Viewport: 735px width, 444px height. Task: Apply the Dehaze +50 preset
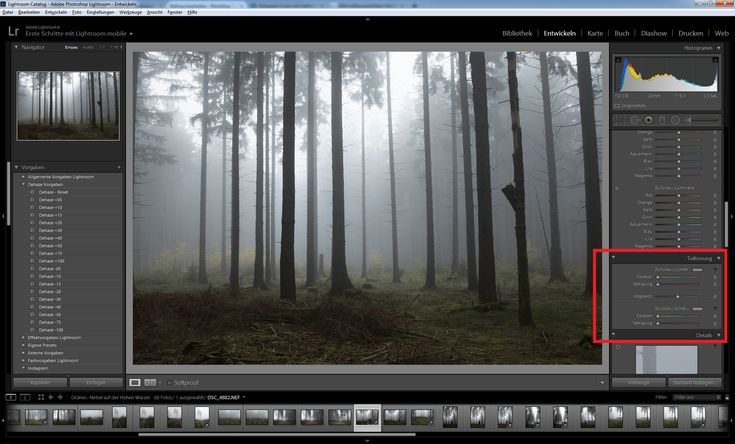[51, 246]
